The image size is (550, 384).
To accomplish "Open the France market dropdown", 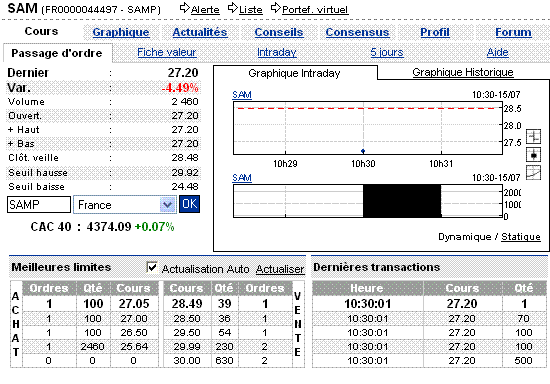I will tap(125, 204).
